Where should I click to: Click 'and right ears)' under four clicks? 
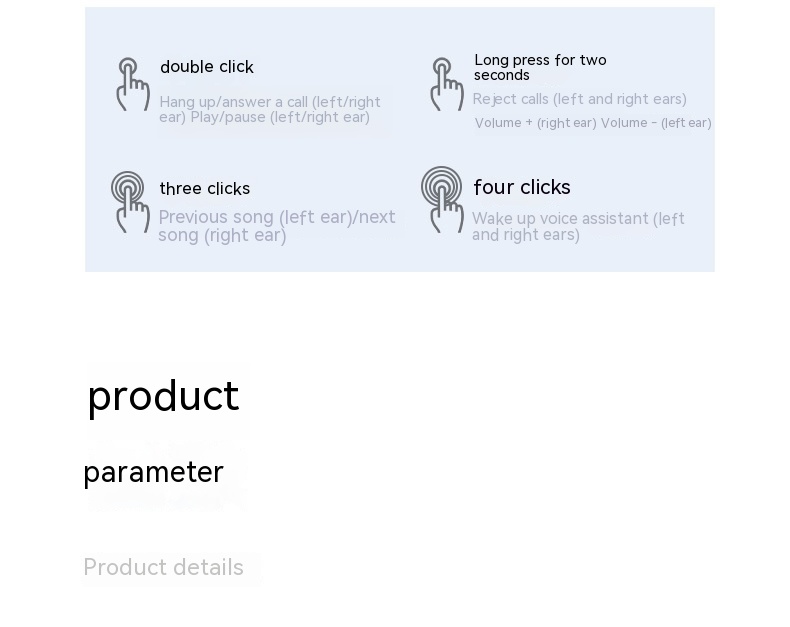[525, 235]
